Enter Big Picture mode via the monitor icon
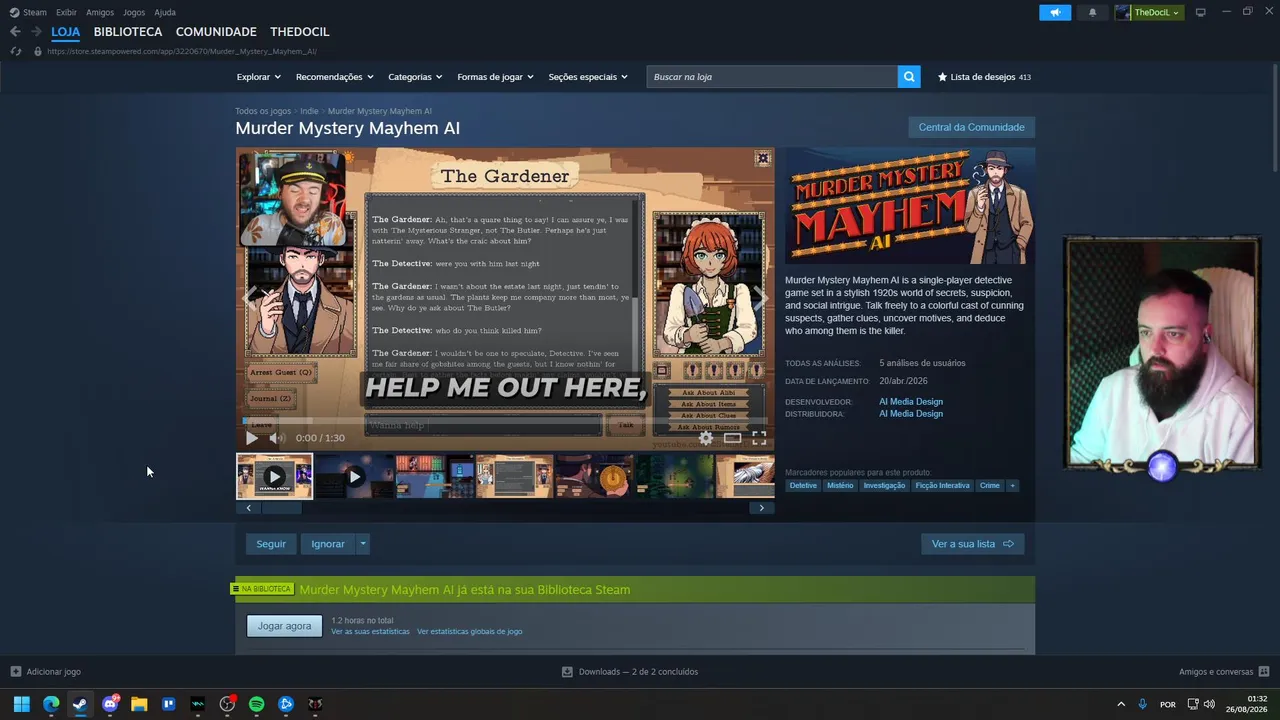Viewport: 1280px width, 720px height. [1201, 12]
